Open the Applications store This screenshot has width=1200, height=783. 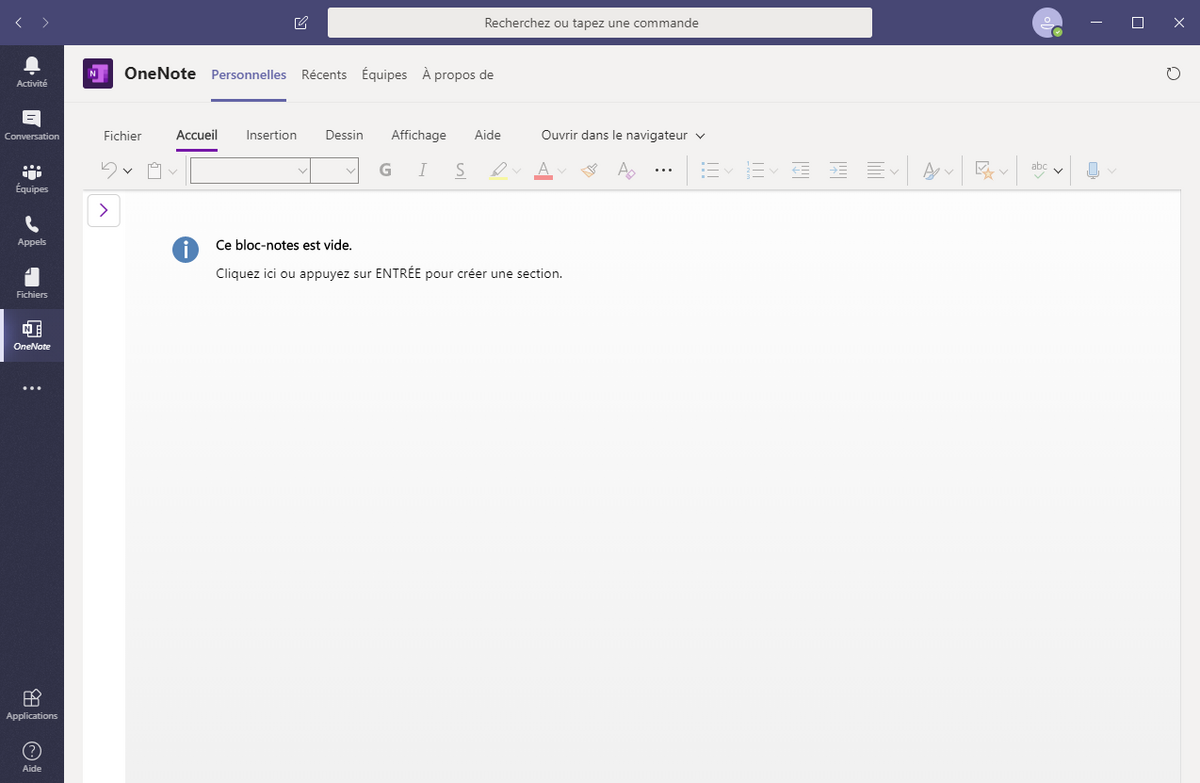pyautogui.click(x=32, y=704)
